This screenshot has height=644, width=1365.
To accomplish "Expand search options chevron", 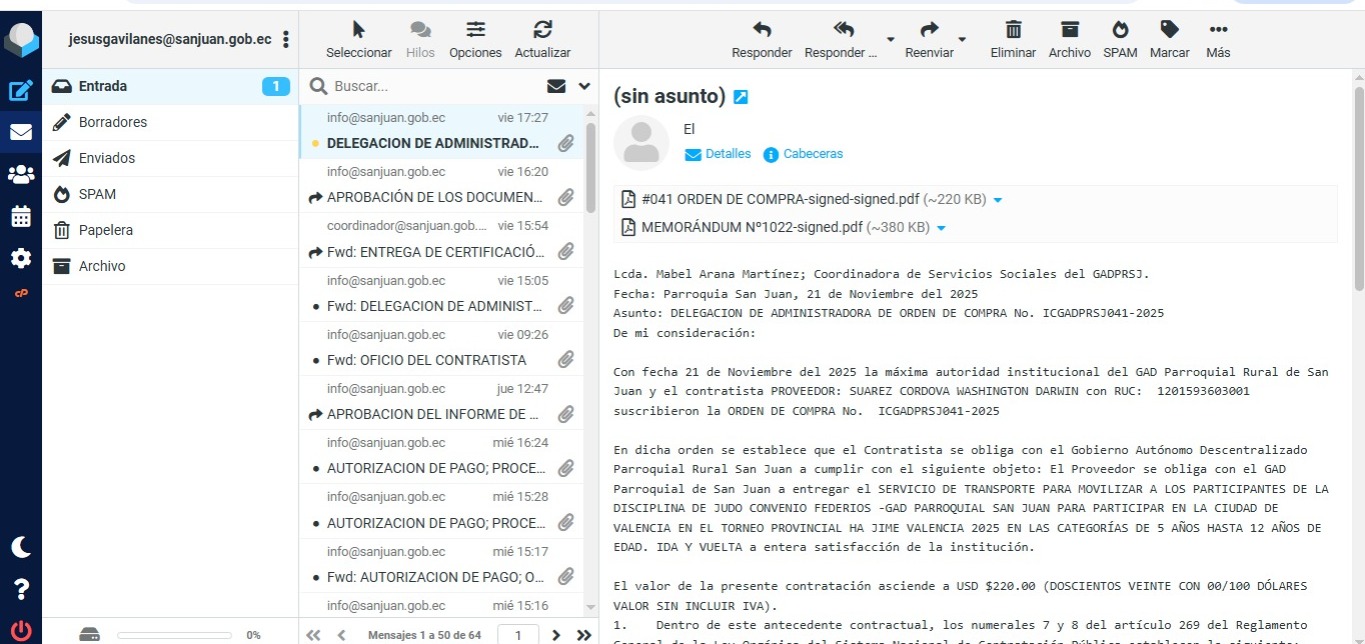I will click(585, 86).
